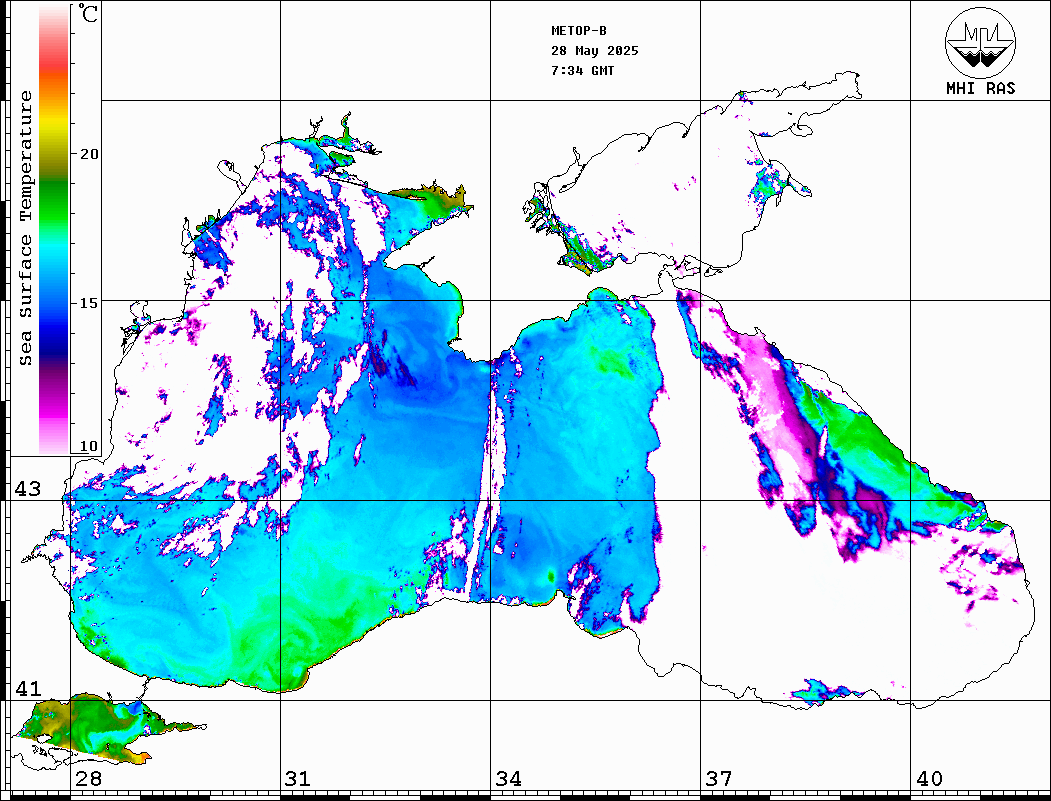The width and height of the screenshot is (1051, 801).
Task: Click longitude label 34
Action: click(509, 779)
